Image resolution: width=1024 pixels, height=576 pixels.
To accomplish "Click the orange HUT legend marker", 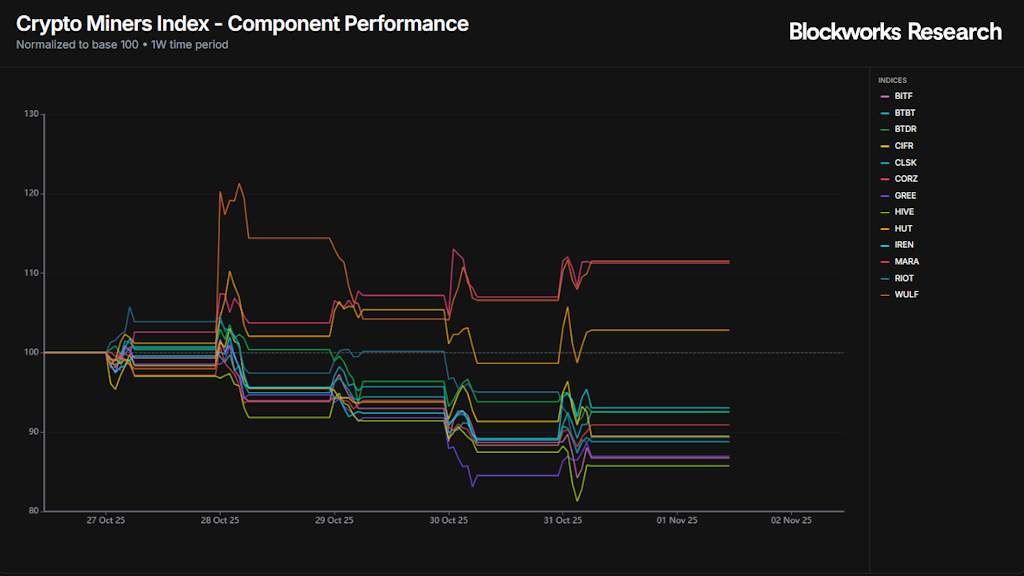I will coord(885,229).
